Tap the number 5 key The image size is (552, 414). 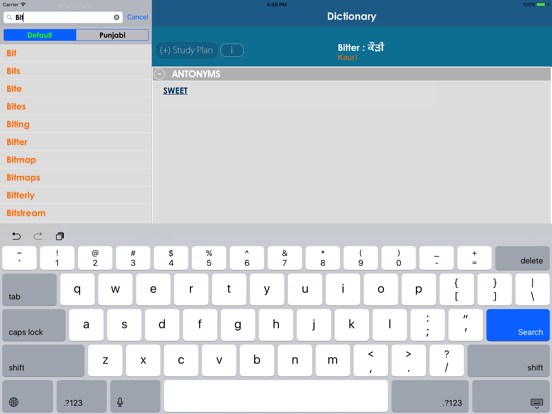tap(209, 258)
